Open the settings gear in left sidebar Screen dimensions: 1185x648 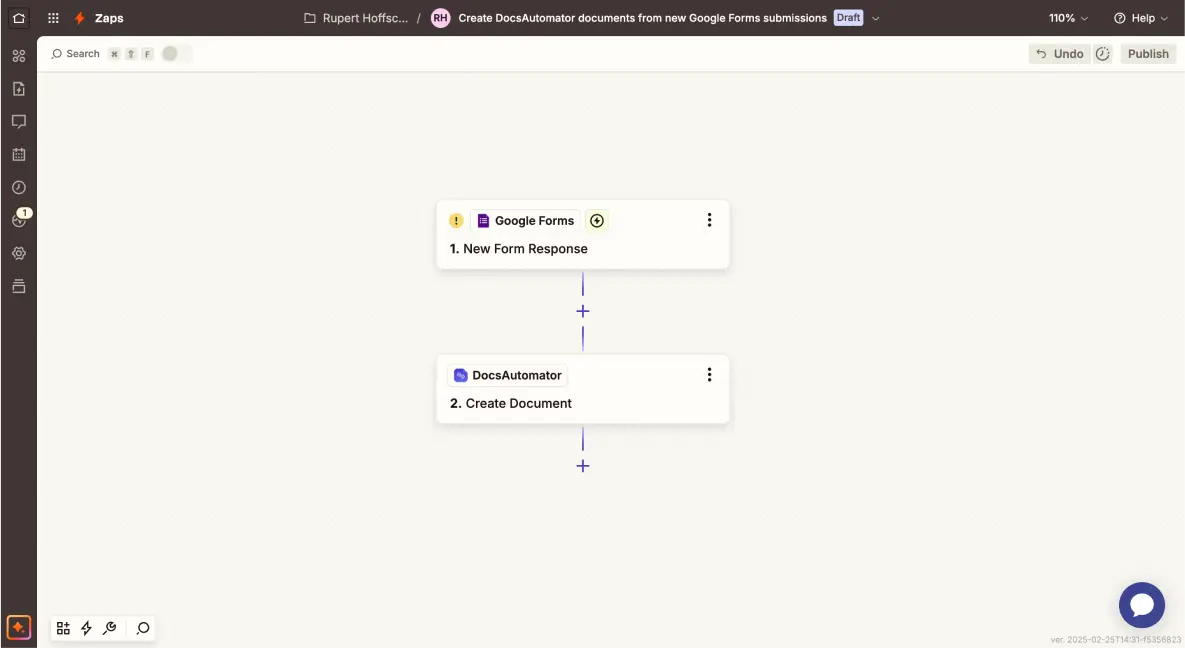(18, 254)
